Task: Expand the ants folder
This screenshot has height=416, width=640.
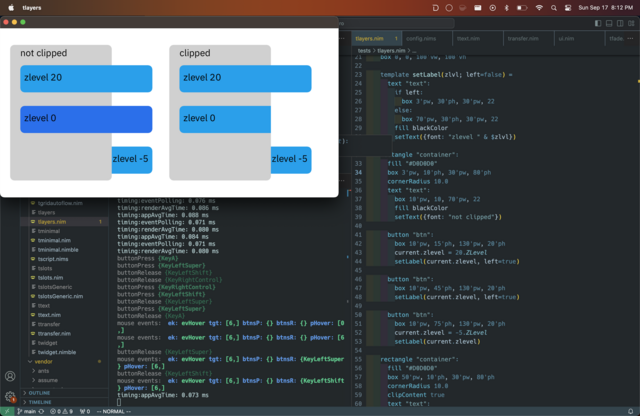Action: click(x=43, y=371)
